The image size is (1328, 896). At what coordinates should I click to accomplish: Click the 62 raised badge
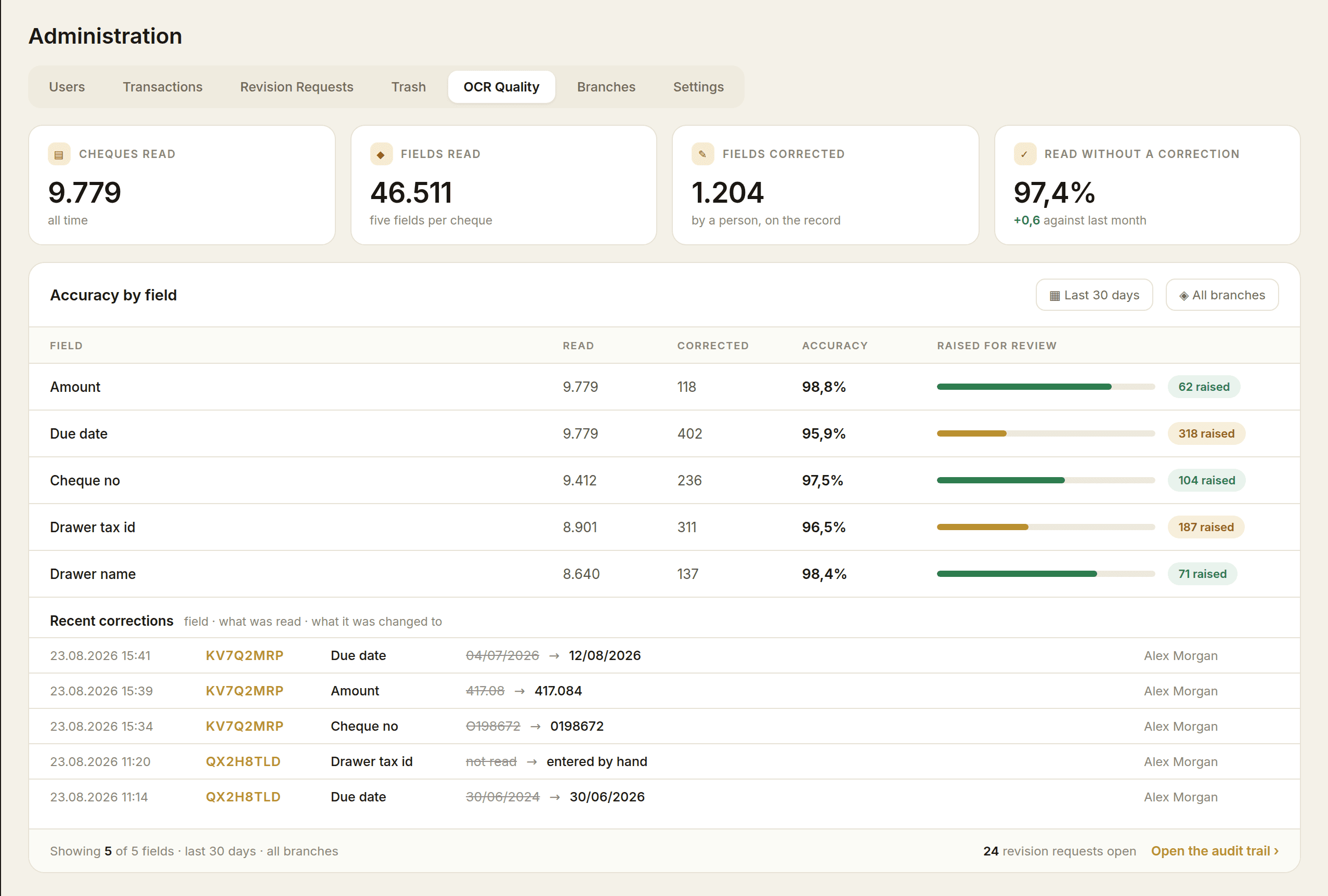[1203, 387]
